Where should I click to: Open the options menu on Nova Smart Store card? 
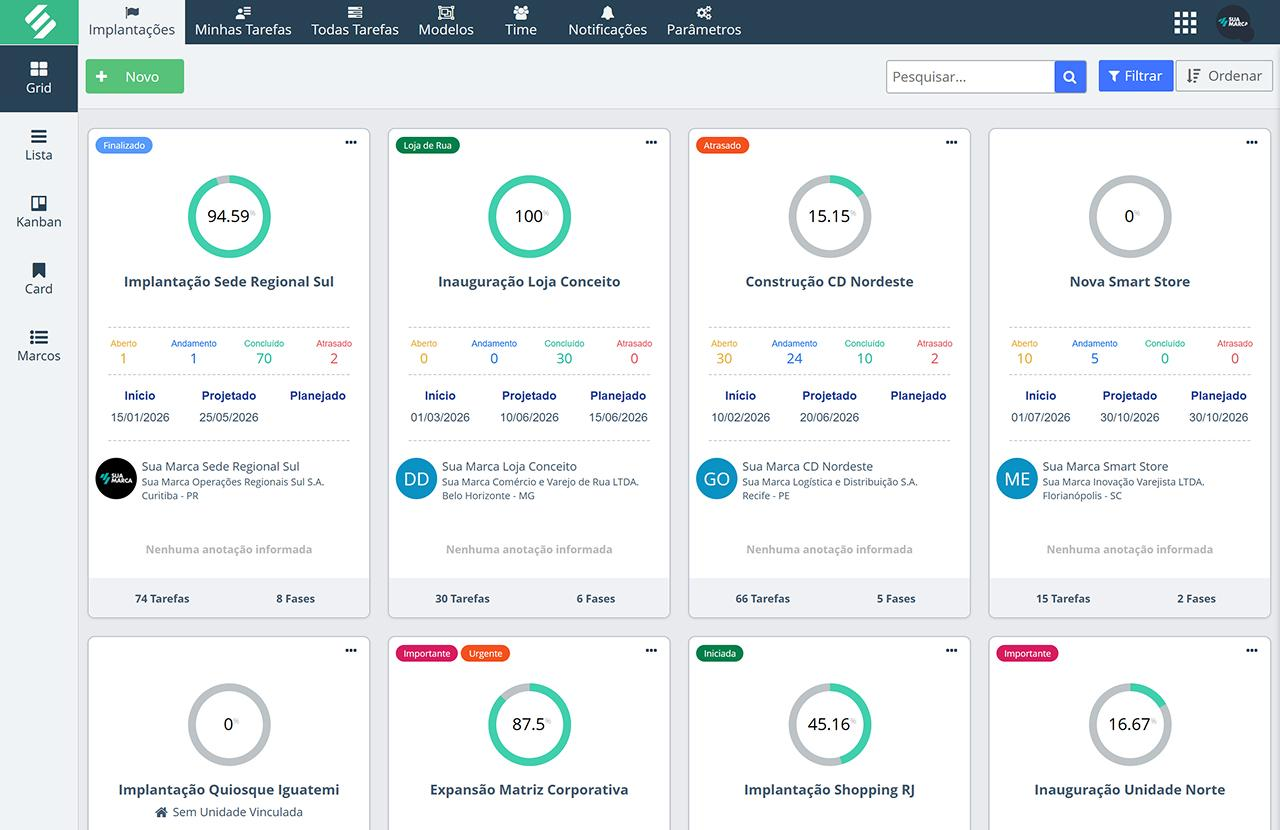(x=1251, y=143)
